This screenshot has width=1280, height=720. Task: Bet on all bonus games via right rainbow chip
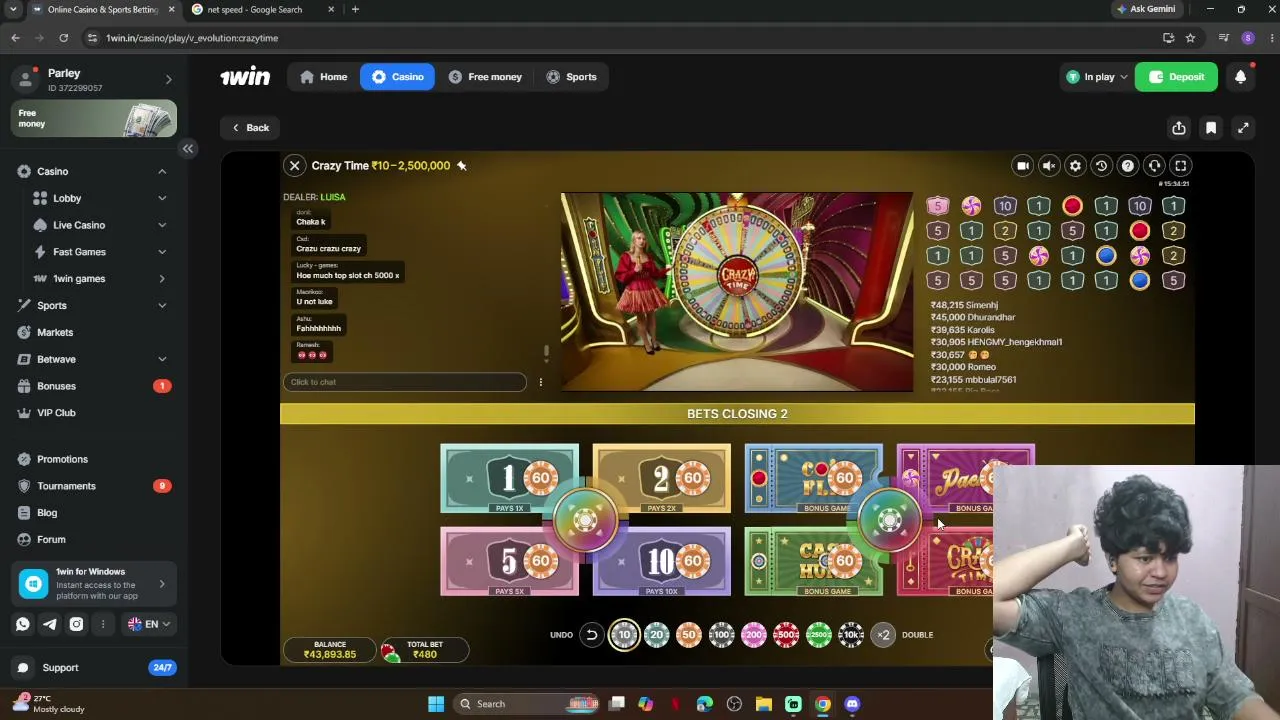tap(889, 520)
